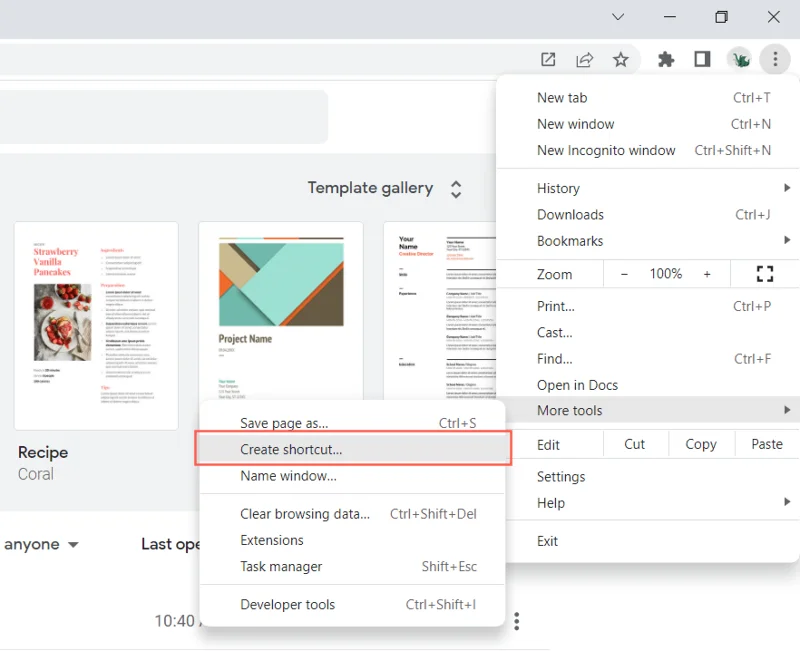The height and width of the screenshot is (651, 800).
Task: Select Open in Docs menu entry
Action: point(648,385)
